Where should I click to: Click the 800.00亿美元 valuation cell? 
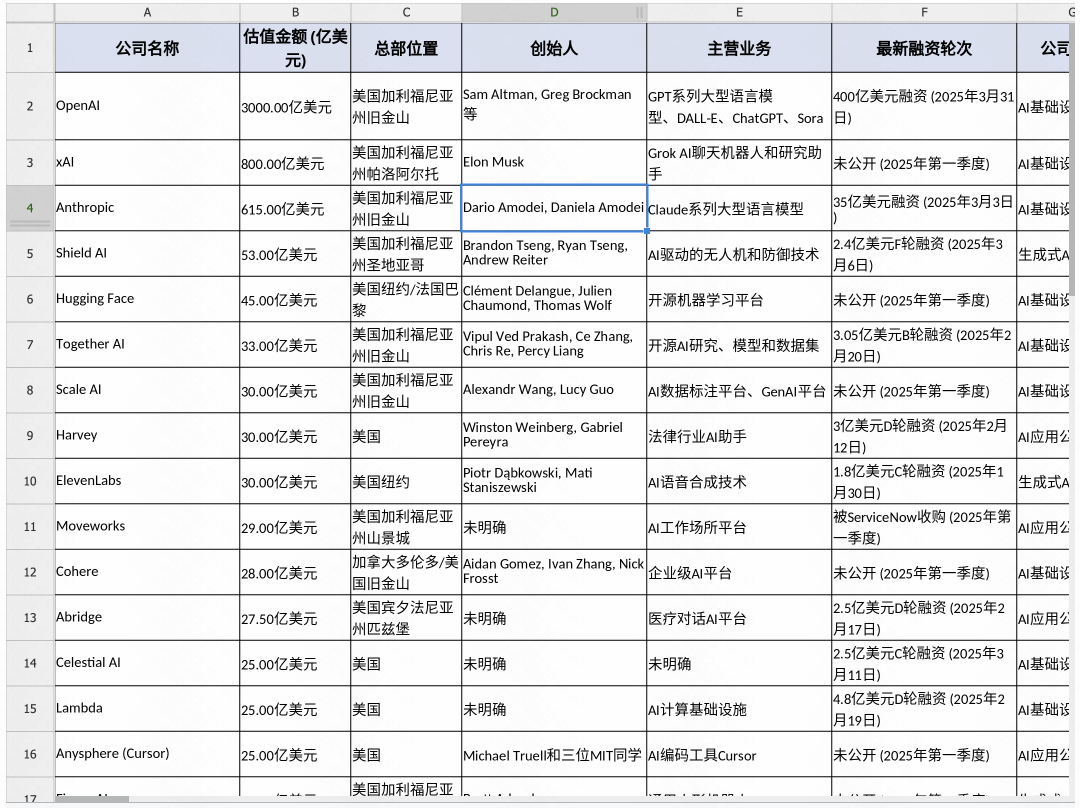[x=295, y=163]
